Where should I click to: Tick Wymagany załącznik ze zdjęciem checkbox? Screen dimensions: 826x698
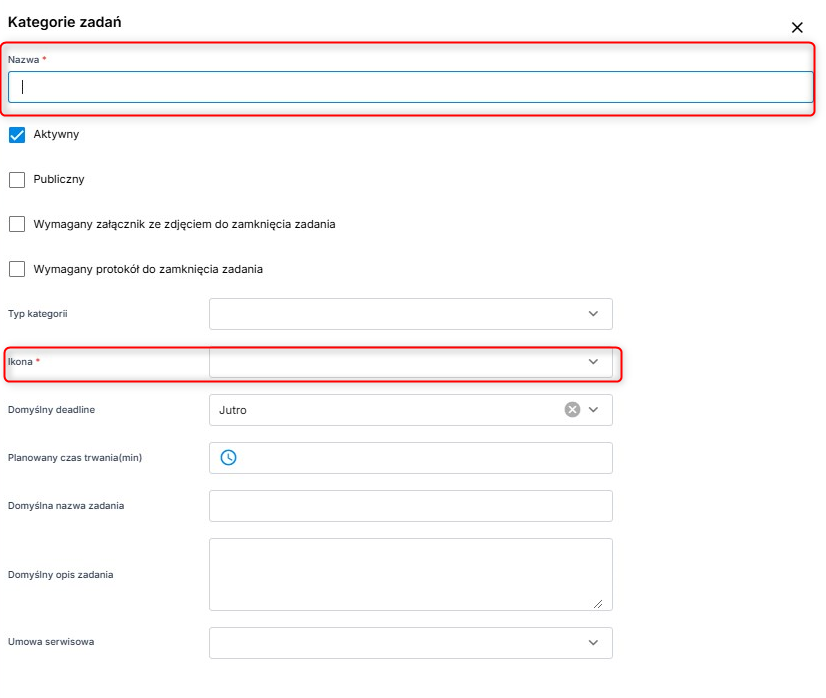[x=17, y=224]
